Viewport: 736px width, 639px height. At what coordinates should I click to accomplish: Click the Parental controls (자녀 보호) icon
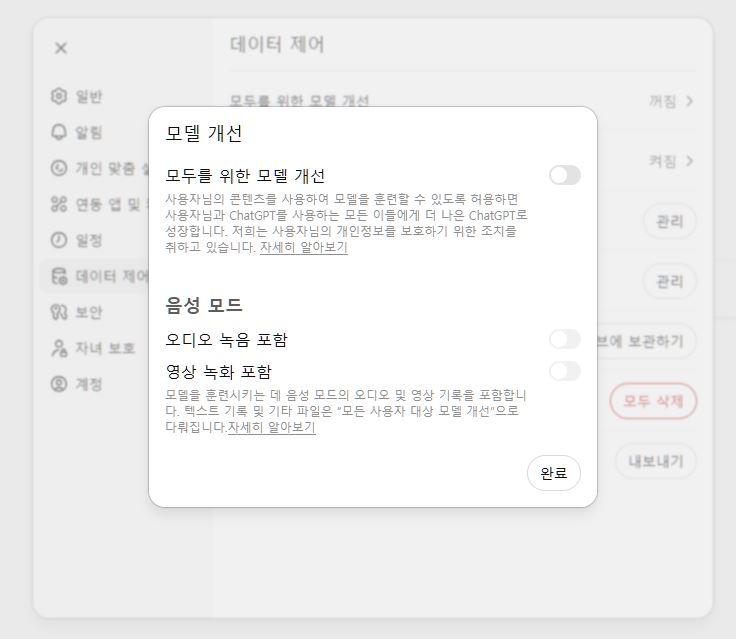(59, 348)
